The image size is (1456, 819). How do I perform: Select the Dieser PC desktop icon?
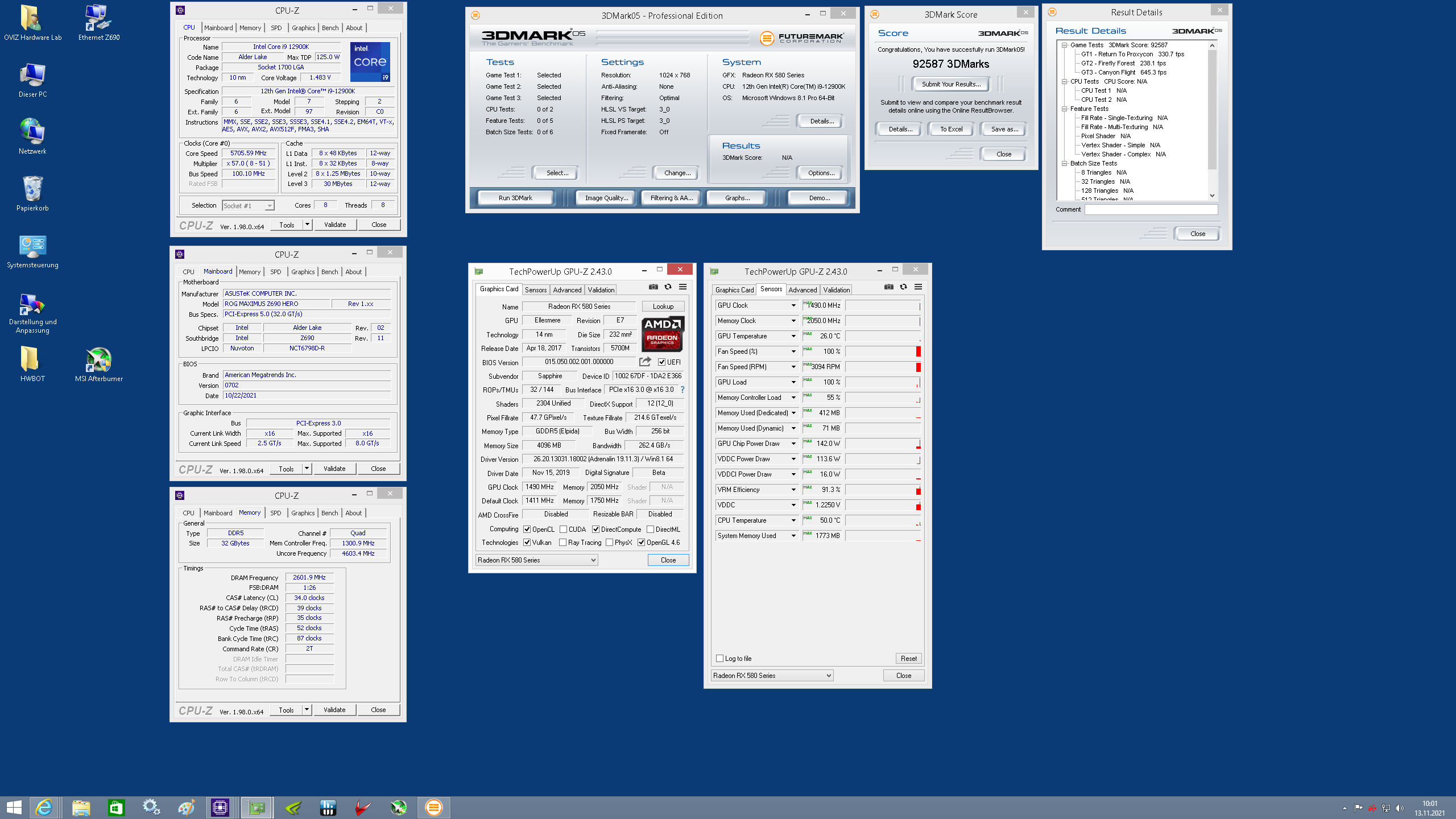click(x=32, y=80)
